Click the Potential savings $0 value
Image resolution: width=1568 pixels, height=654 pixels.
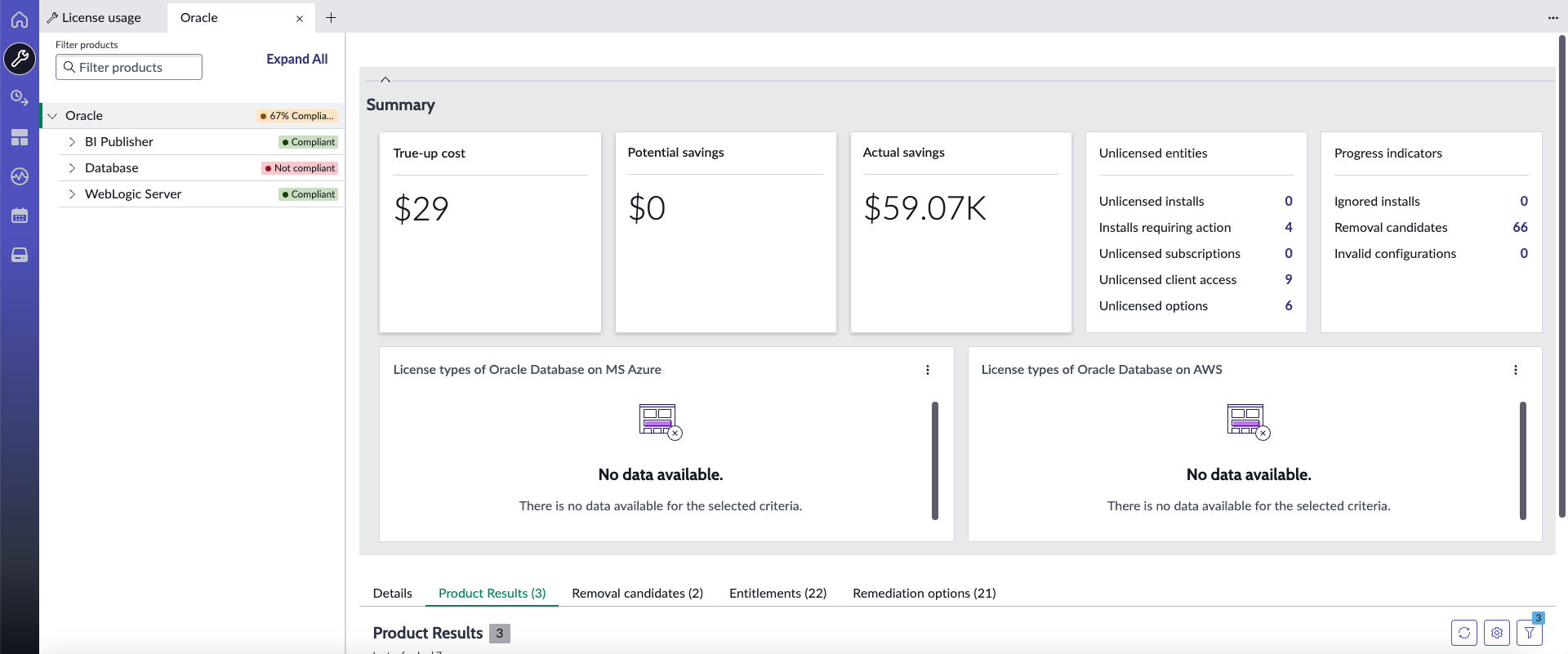647,208
